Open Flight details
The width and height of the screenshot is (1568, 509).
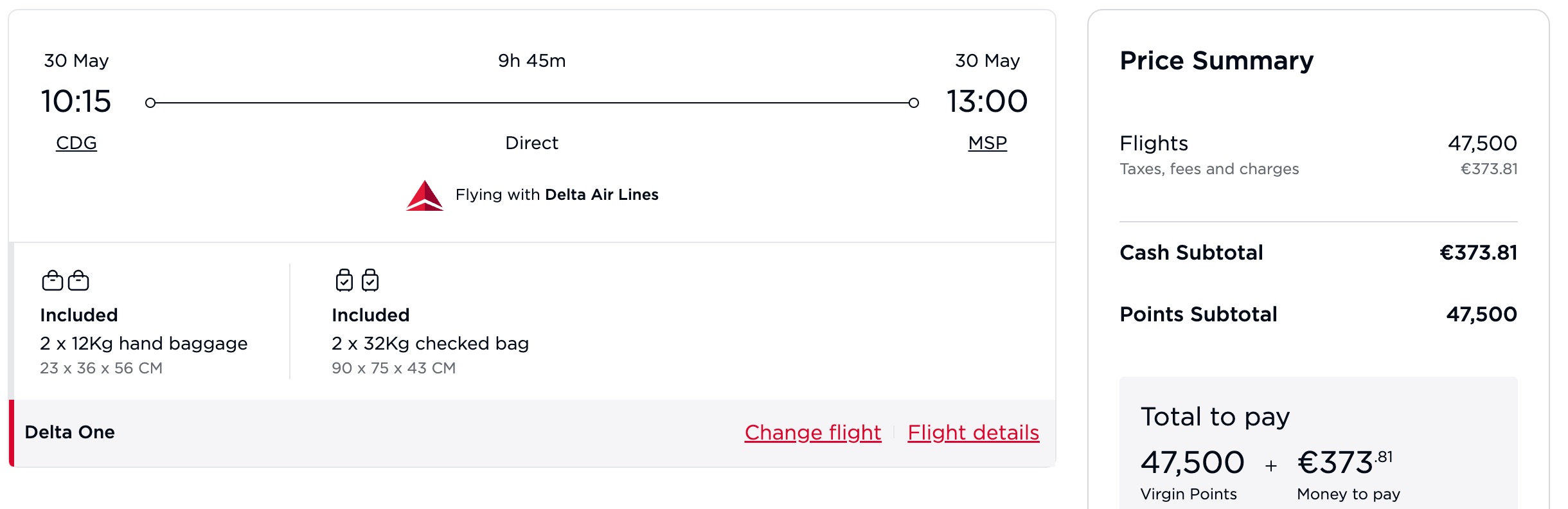974,433
